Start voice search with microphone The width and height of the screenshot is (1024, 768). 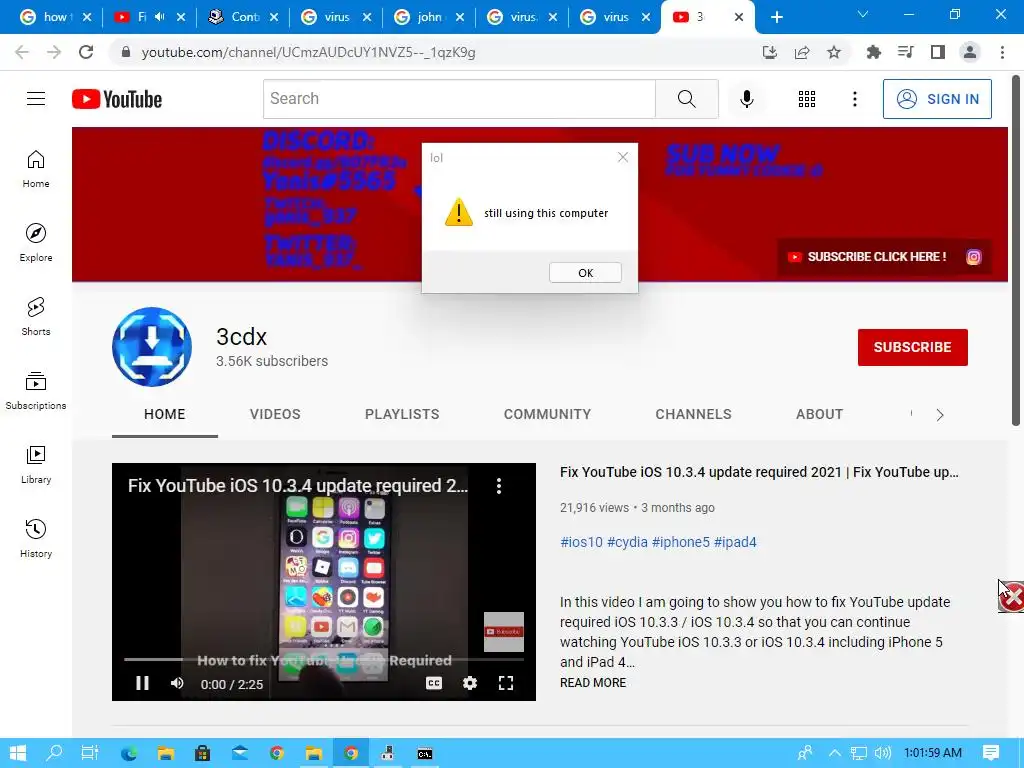[x=746, y=99]
